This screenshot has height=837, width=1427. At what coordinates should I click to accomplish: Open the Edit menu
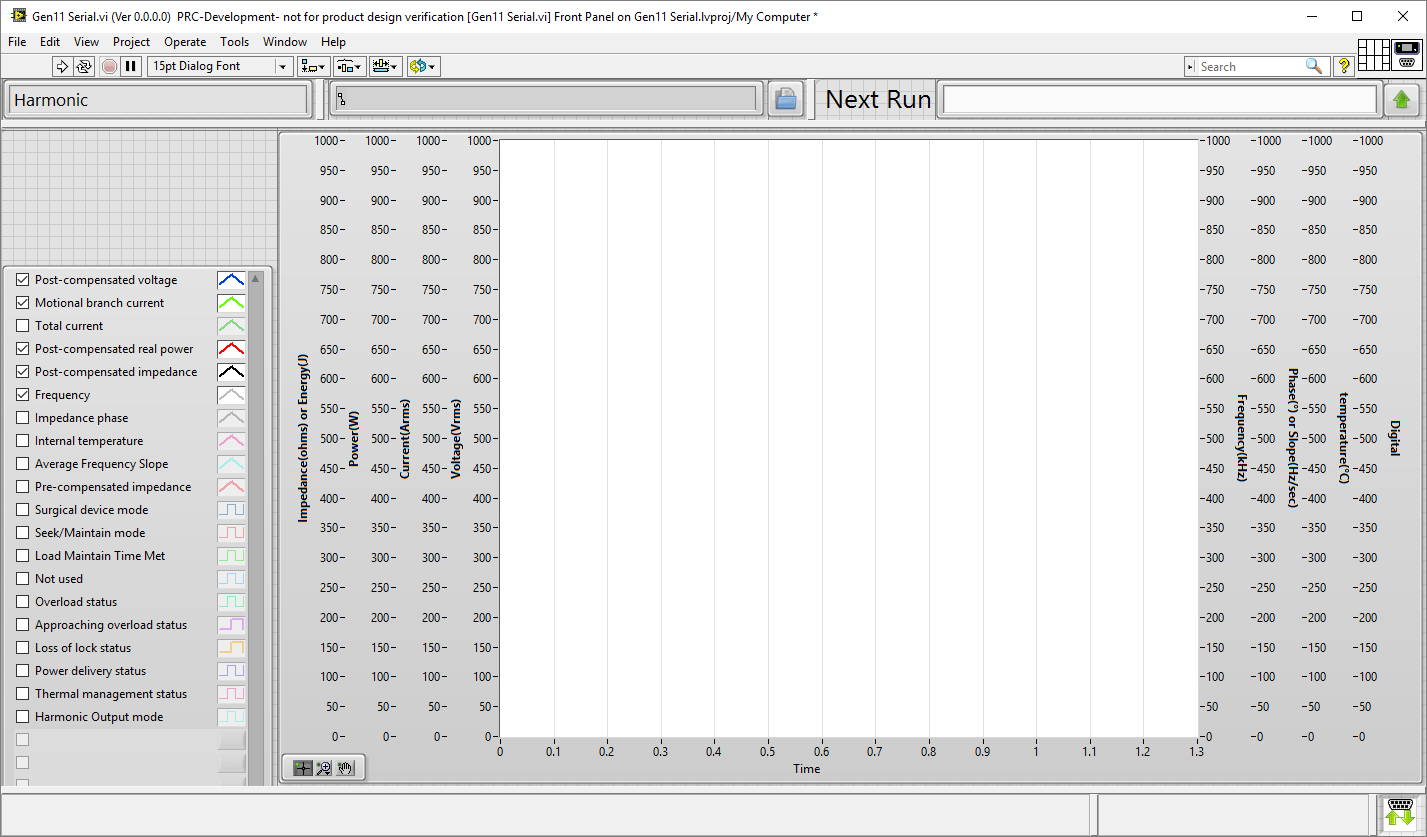click(50, 42)
